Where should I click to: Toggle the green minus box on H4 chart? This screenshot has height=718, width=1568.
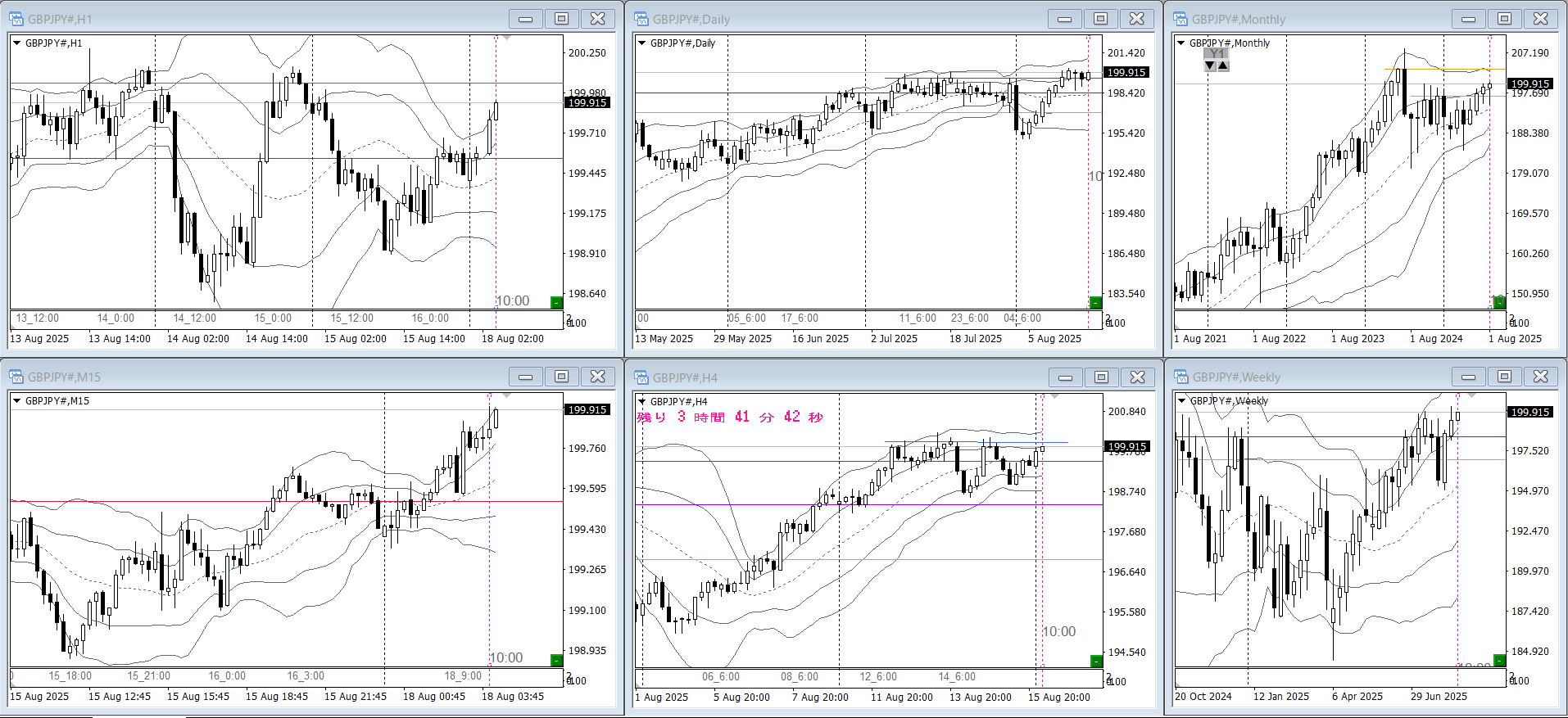coord(1096,661)
